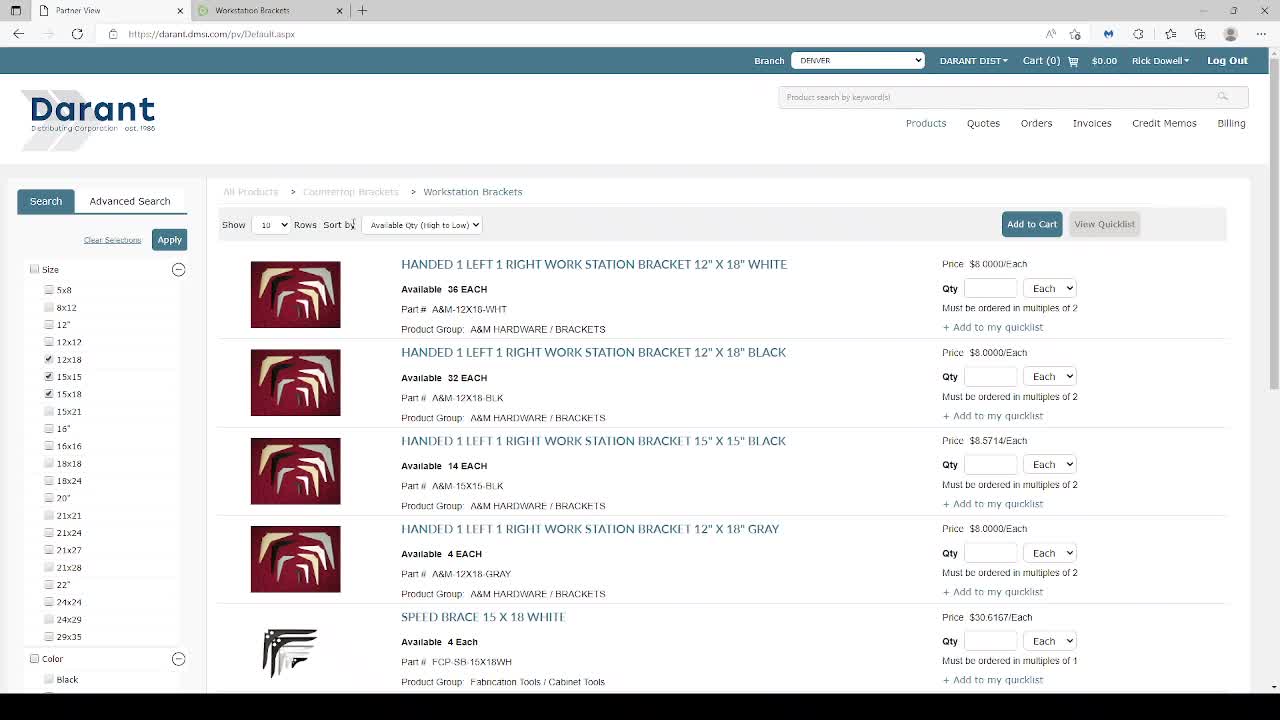The width and height of the screenshot is (1280, 720).
Task: Open unit dropdown for 12x18 BLACK bracket
Action: coord(1050,376)
